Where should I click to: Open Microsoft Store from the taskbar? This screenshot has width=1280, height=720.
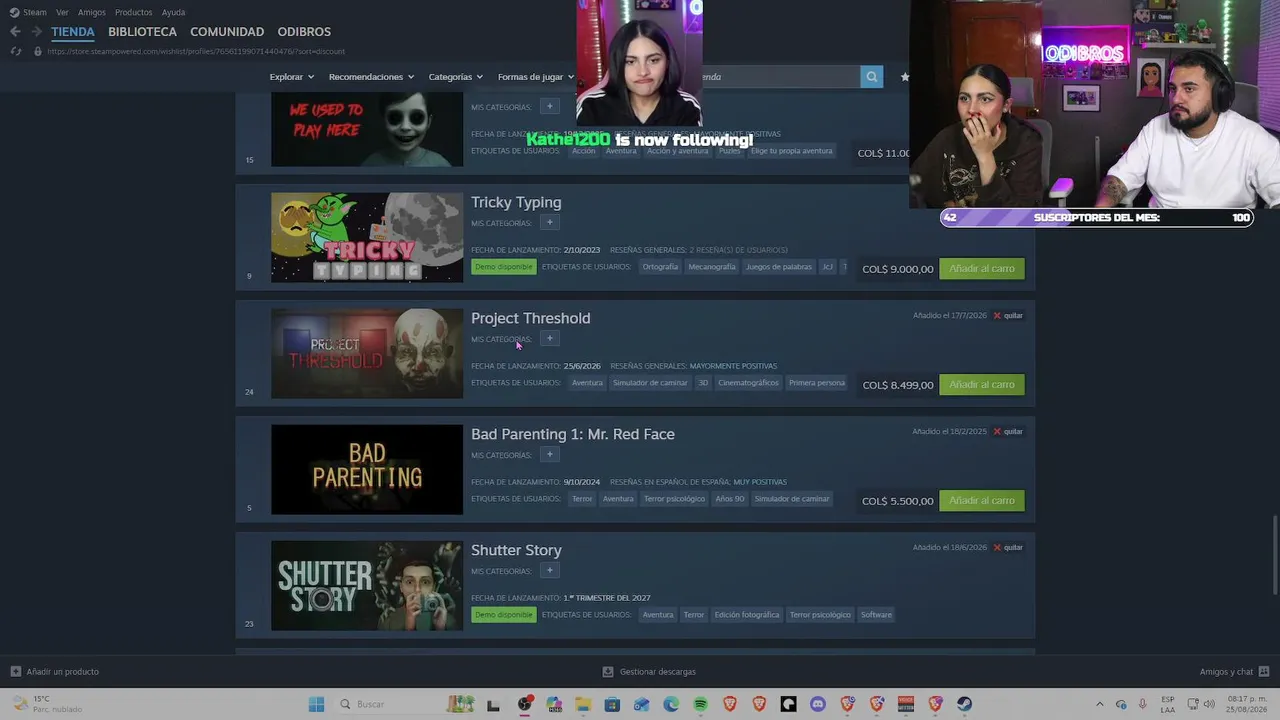pos(612,704)
